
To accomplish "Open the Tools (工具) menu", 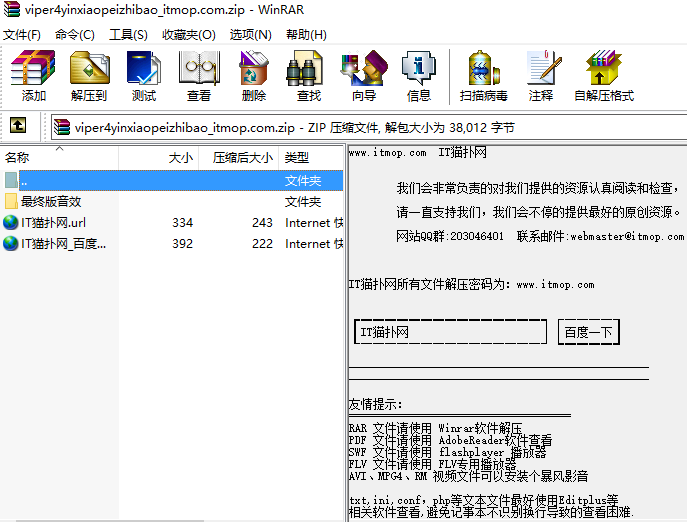I will 128,35.
